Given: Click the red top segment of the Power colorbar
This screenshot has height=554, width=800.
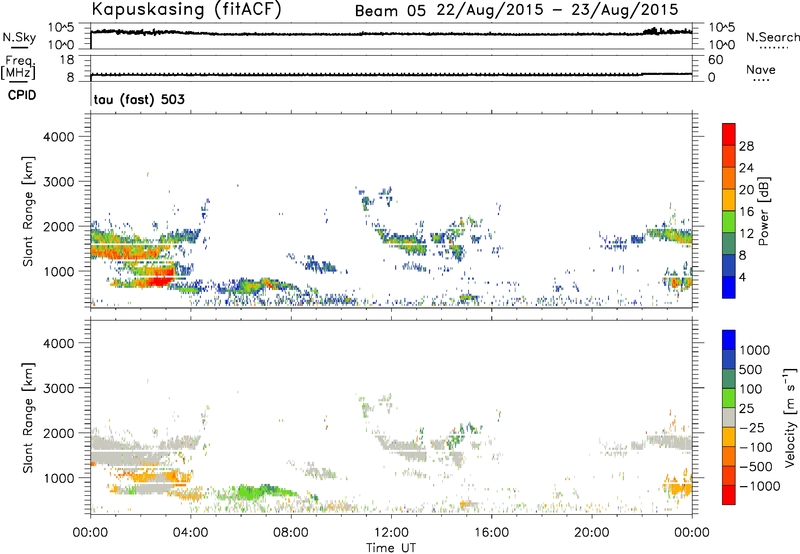Looking at the screenshot, I should tap(729, 134).
